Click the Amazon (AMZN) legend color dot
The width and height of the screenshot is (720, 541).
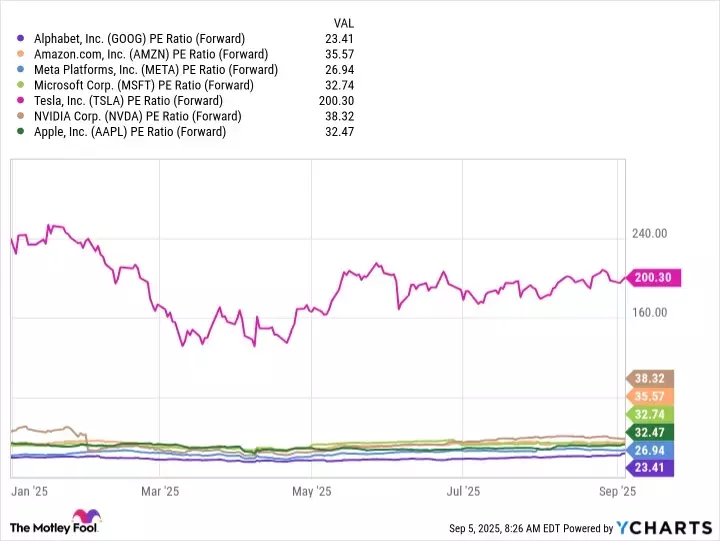click(x=21, y=55)
